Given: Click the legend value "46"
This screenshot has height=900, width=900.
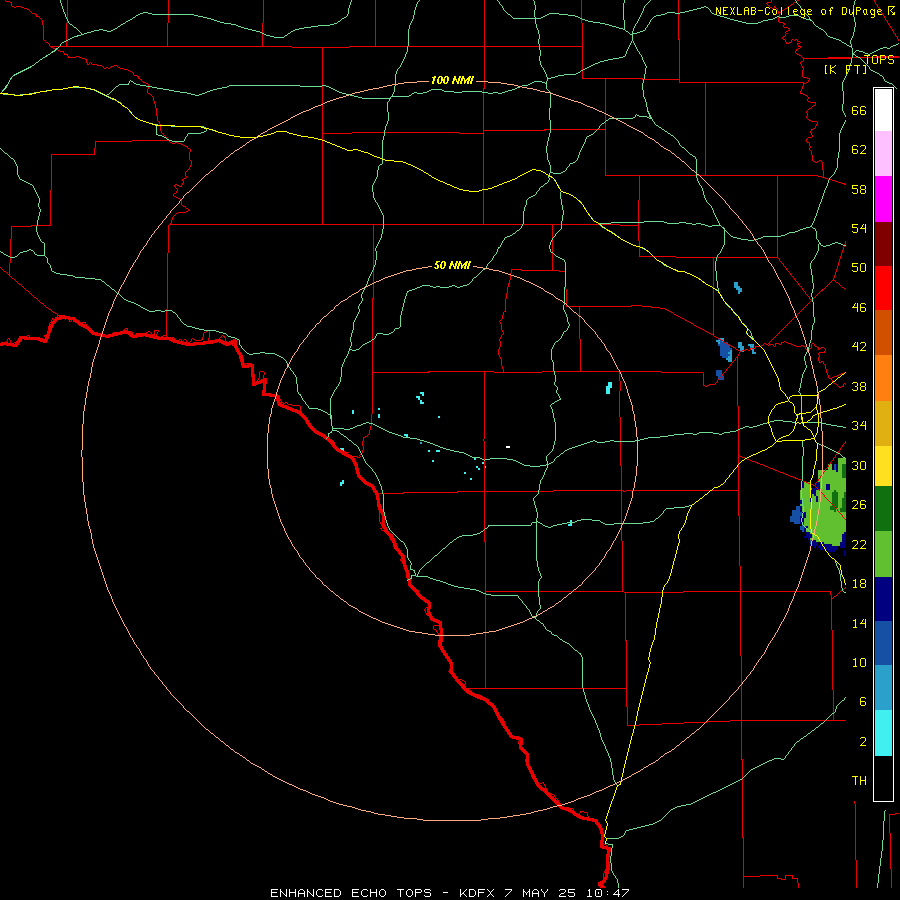Looking at the screenshot, I should (x=859, y=308).
